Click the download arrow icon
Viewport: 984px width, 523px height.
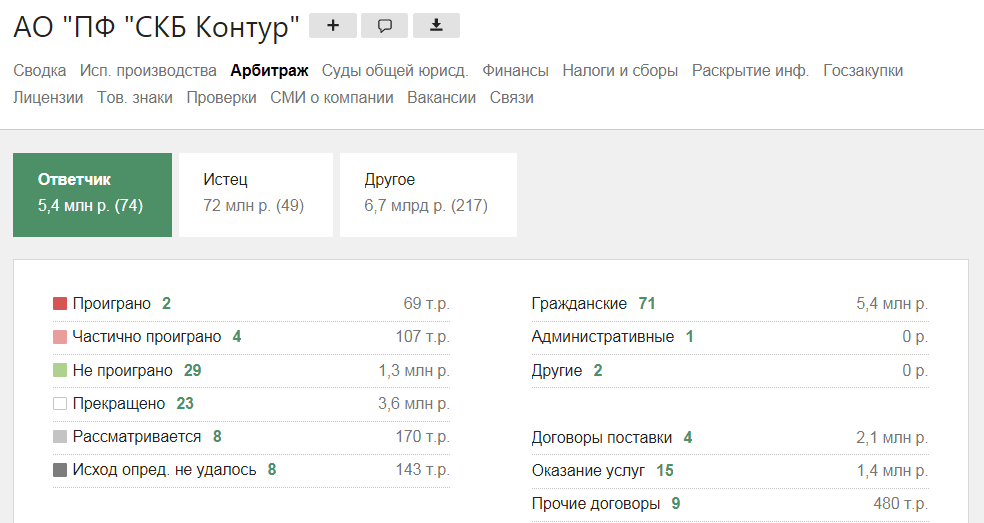pyautogui.click(x=436, y=26)
